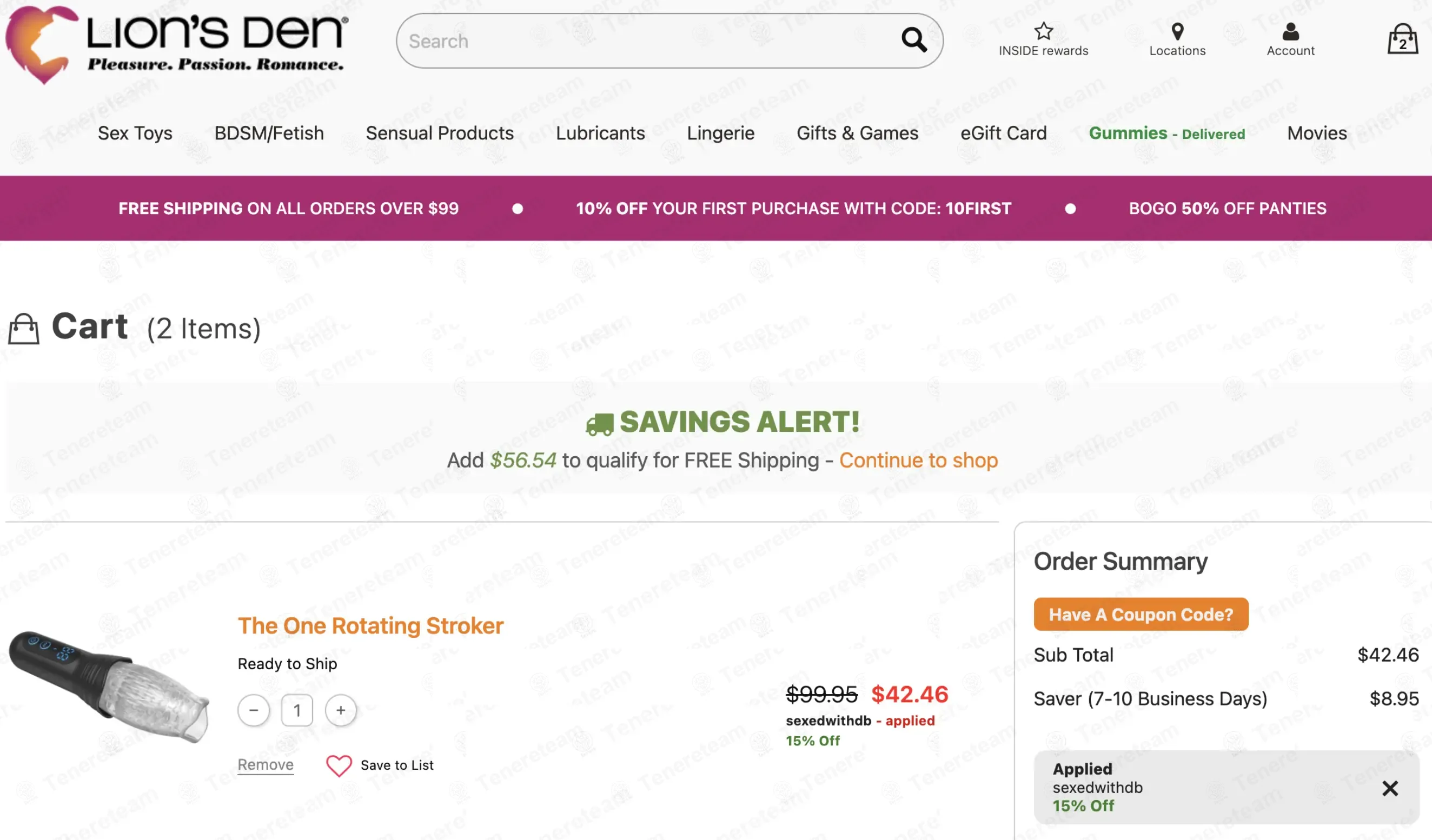Remove applied sexedwithdb coupon with X
This screenshot has width=1432, height=840.
1389,788
